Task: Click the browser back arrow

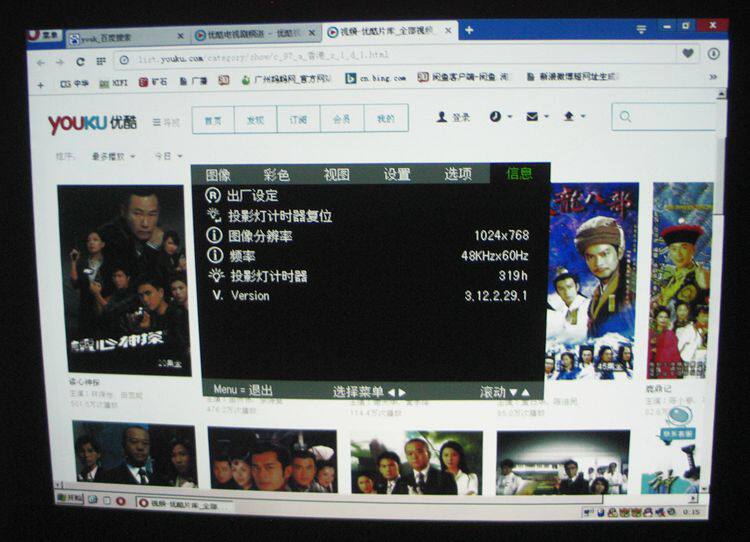Action: (x=41, y=62)
